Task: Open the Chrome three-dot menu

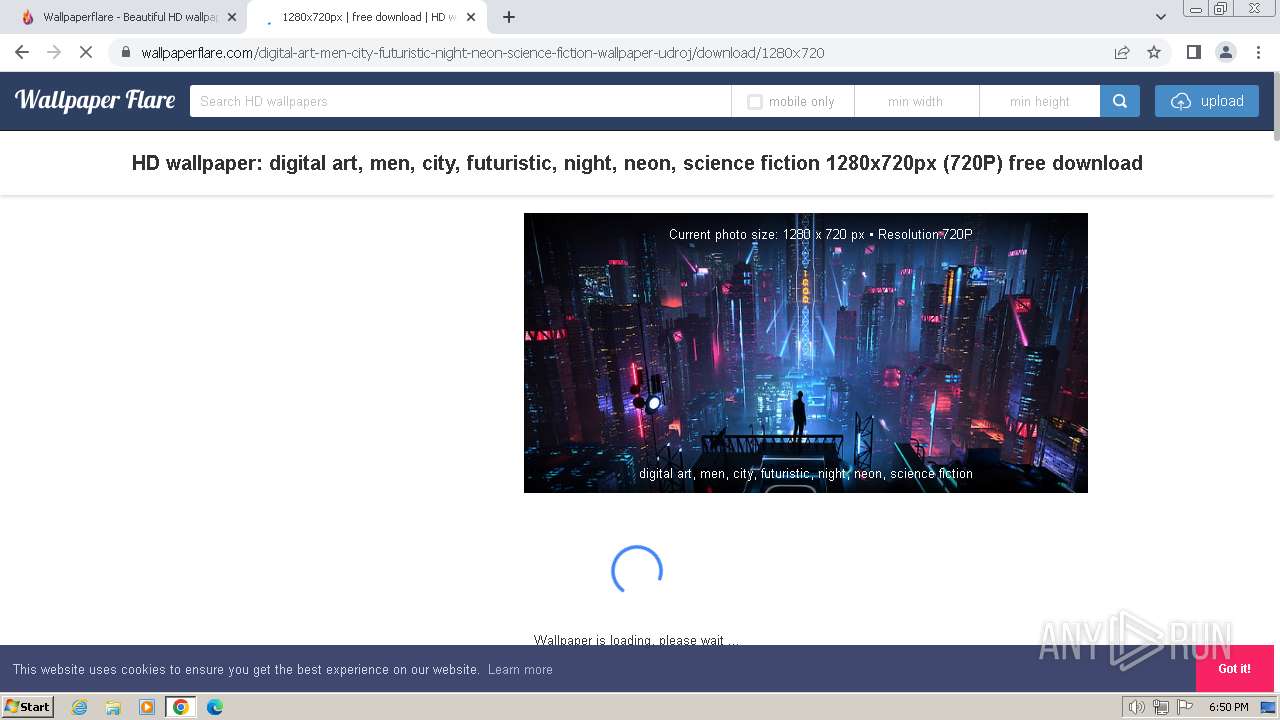Action: 1257,52
